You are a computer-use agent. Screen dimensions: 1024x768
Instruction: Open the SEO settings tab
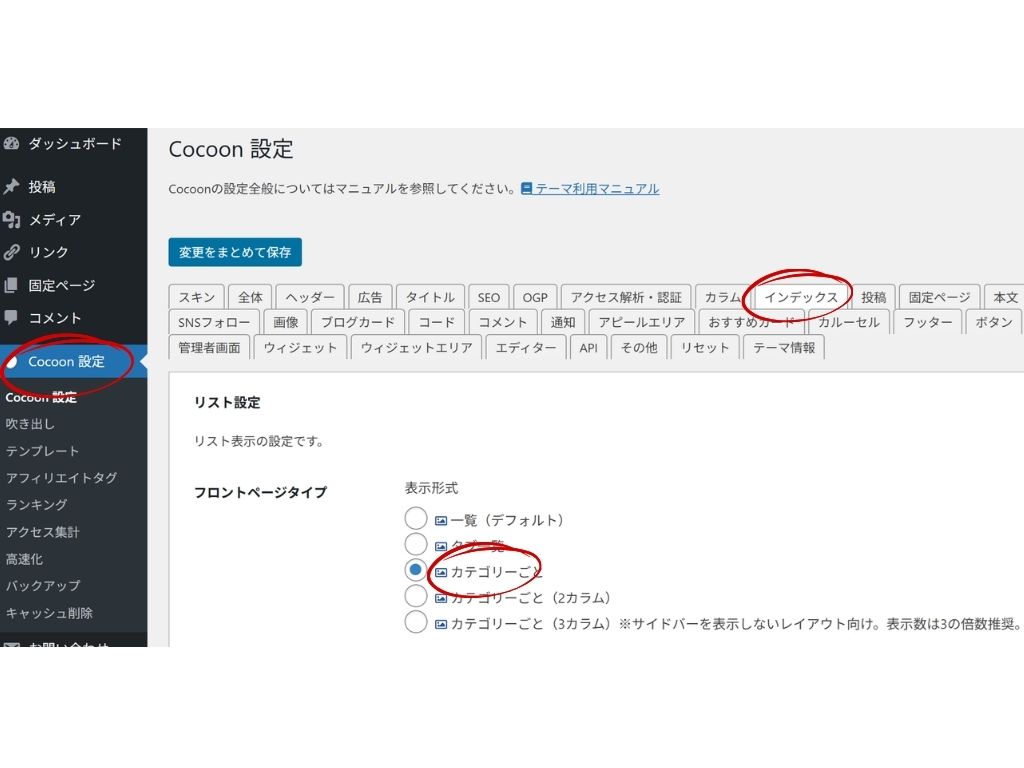click(488, 297)
